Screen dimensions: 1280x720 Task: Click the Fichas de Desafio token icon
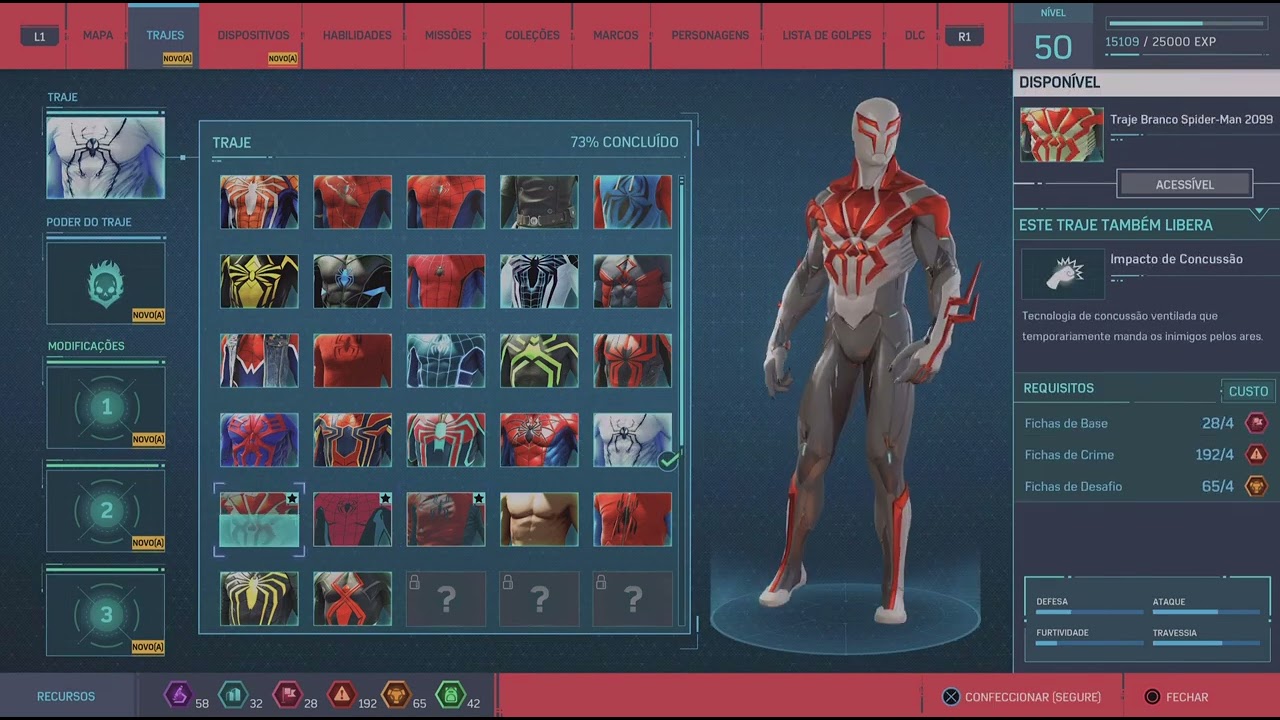1256,486
